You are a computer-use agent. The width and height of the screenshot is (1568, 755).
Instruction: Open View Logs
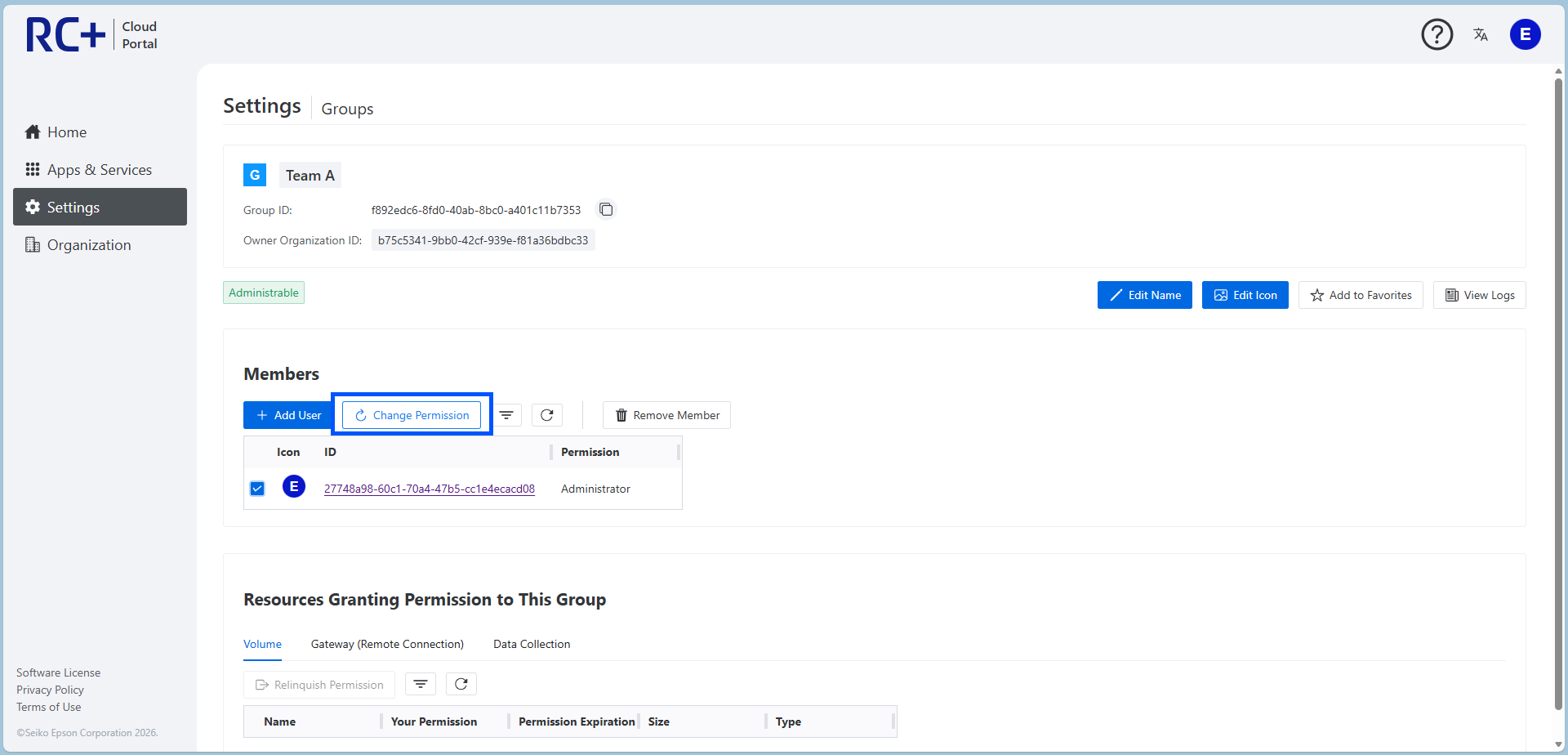click(x=1480, y=295)
